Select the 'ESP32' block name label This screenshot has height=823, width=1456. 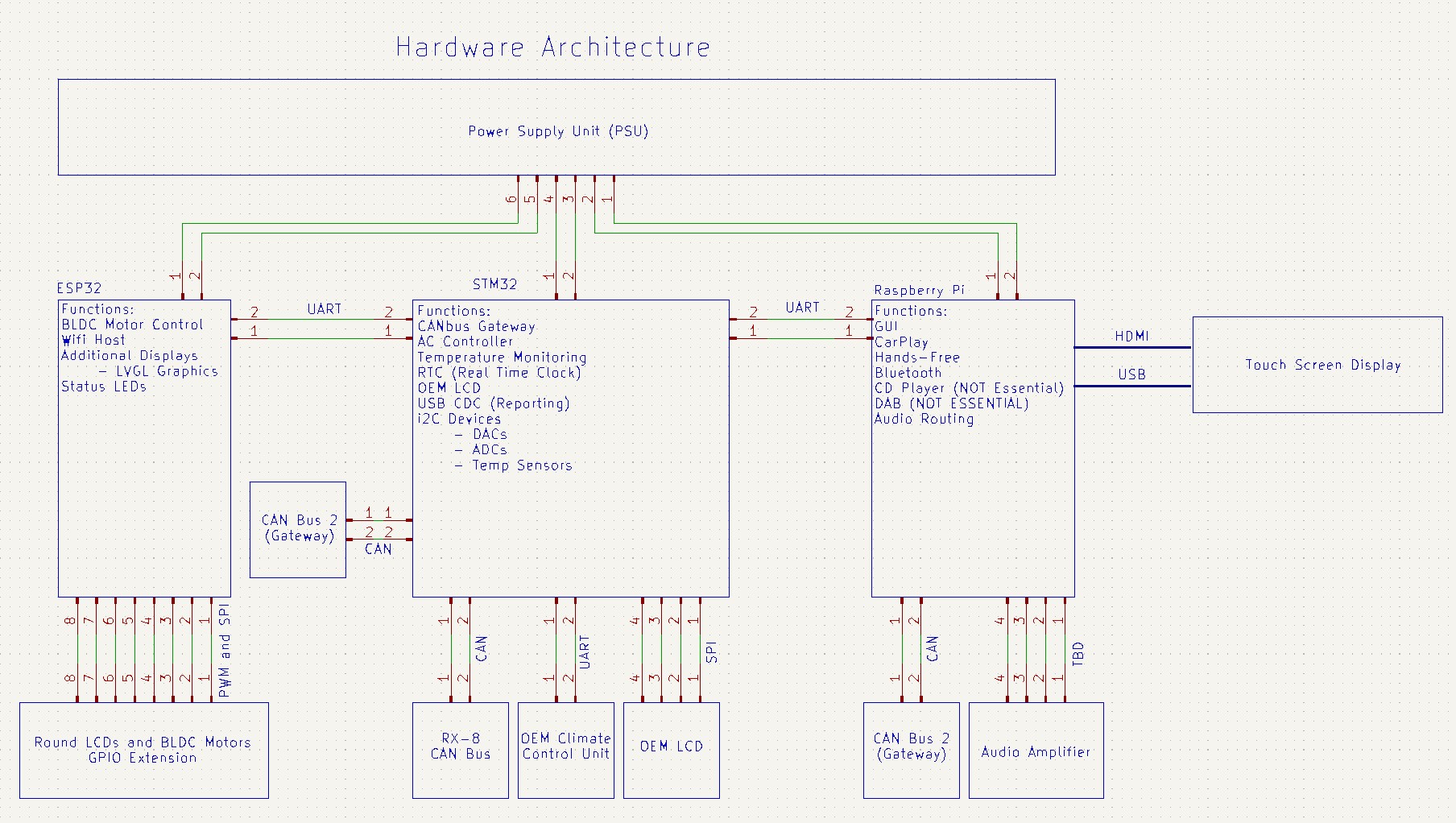79,287
